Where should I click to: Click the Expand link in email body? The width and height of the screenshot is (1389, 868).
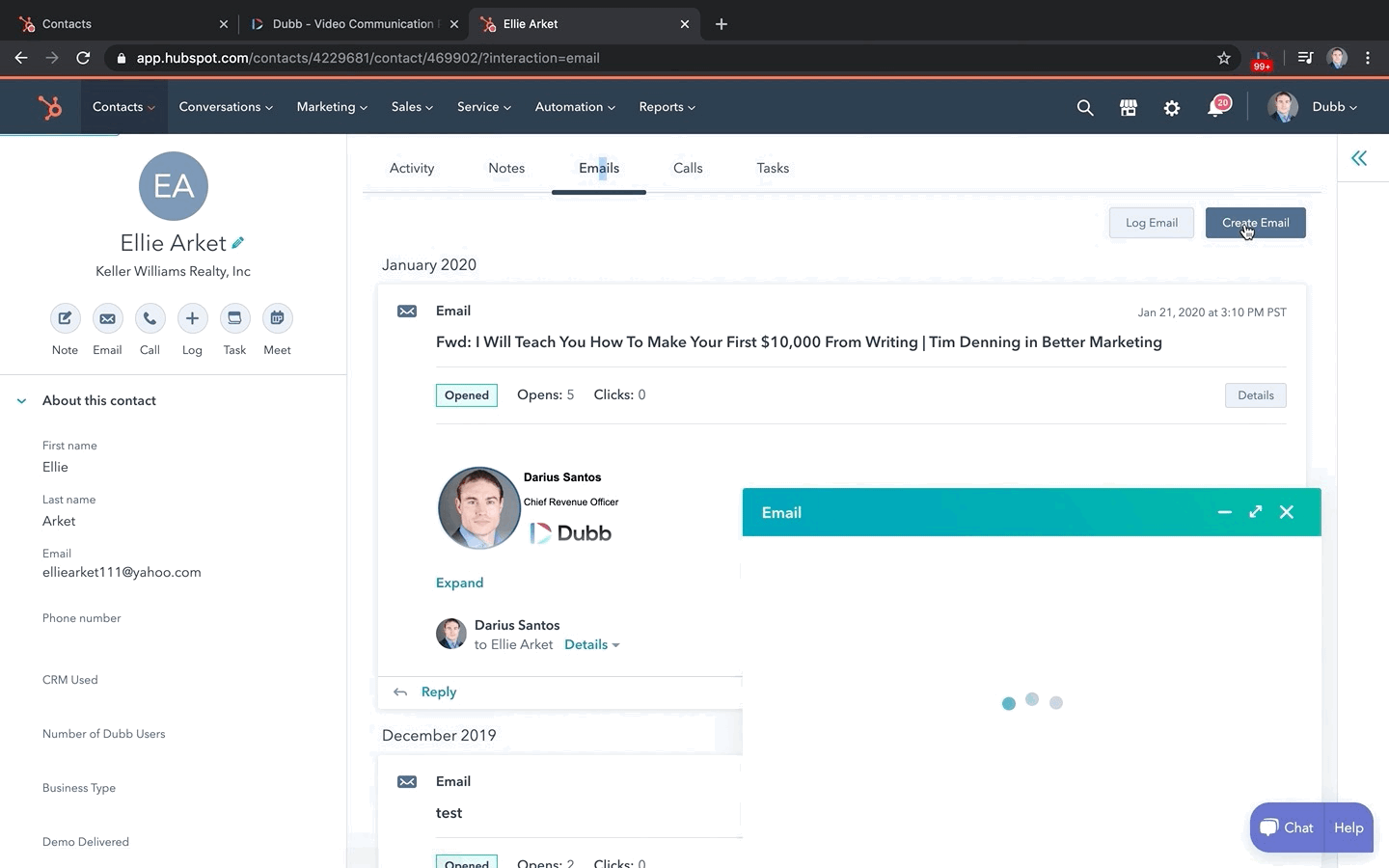[459, 583]
